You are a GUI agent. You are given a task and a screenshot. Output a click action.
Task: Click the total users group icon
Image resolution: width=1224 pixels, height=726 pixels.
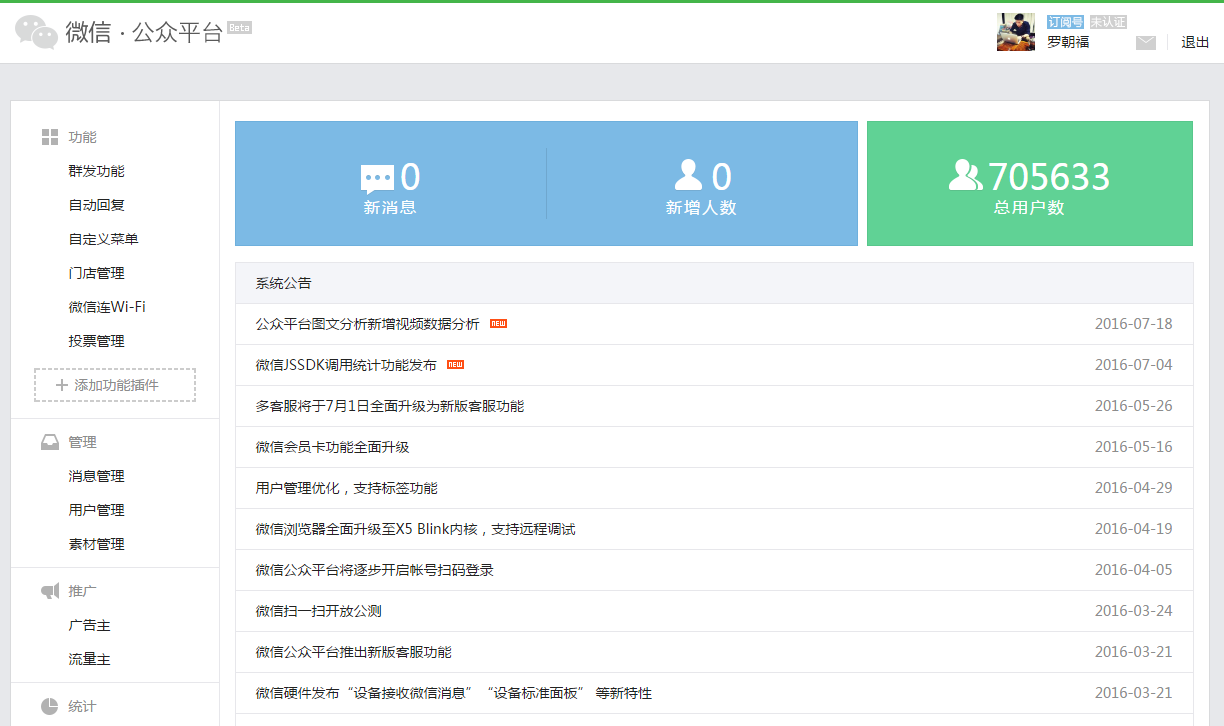click(x=966, y=175)
